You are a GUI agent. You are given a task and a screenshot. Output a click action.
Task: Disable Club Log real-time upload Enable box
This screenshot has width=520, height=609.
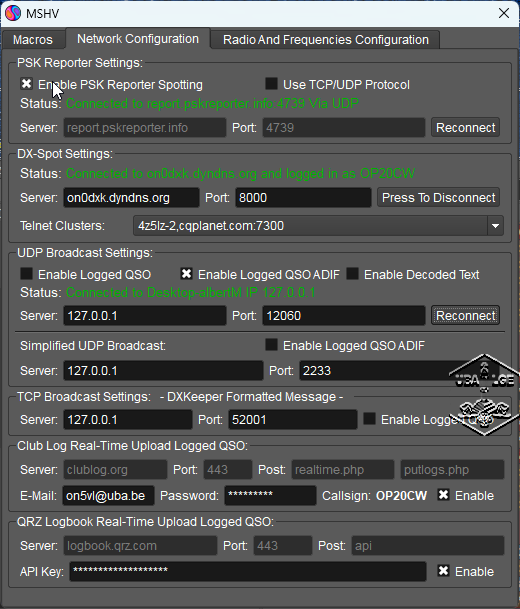[443, 495]
